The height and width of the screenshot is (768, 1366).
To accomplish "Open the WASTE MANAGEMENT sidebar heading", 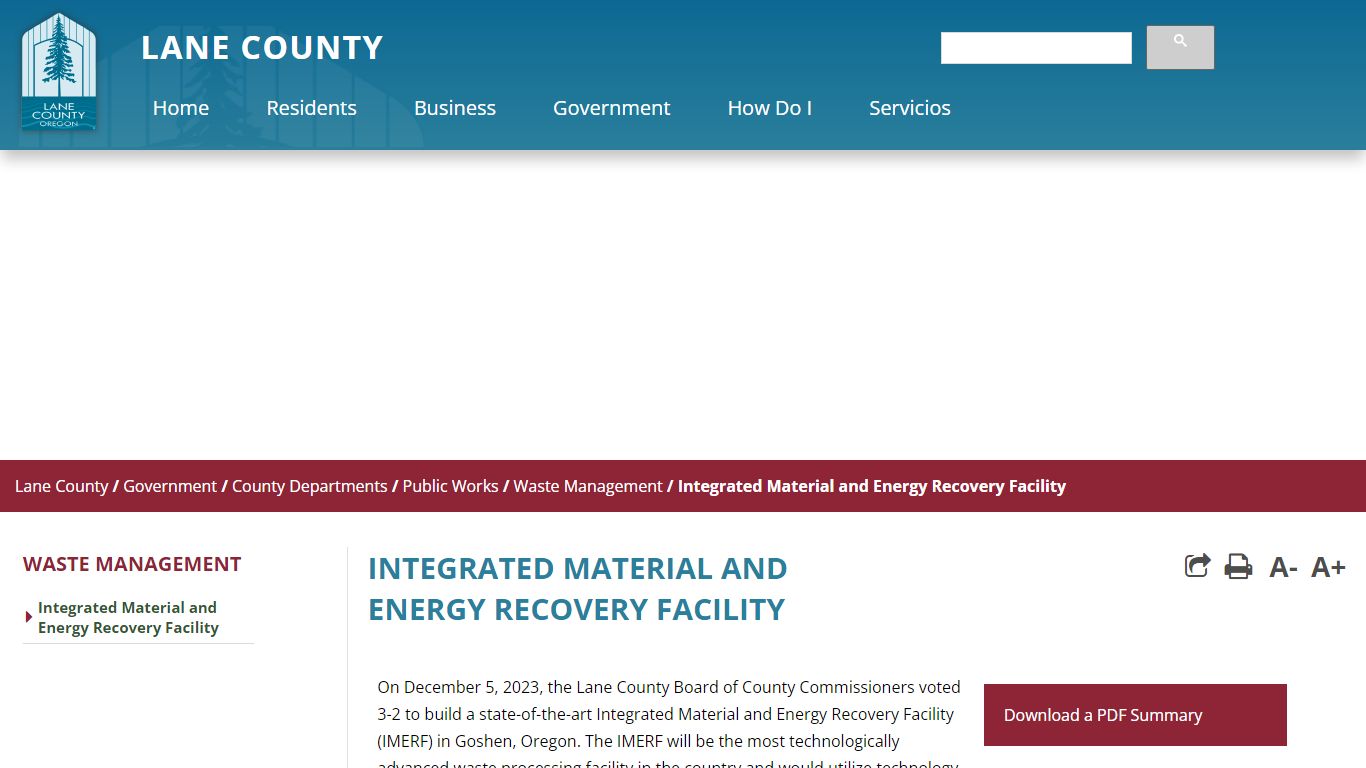I will (x=132, y=564).
